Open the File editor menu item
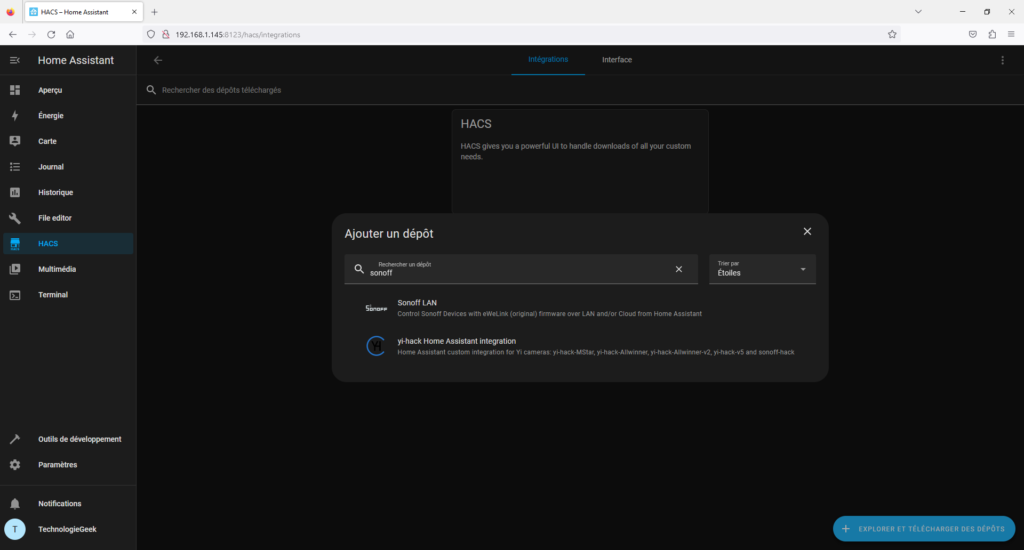 [x=68, y=218]
